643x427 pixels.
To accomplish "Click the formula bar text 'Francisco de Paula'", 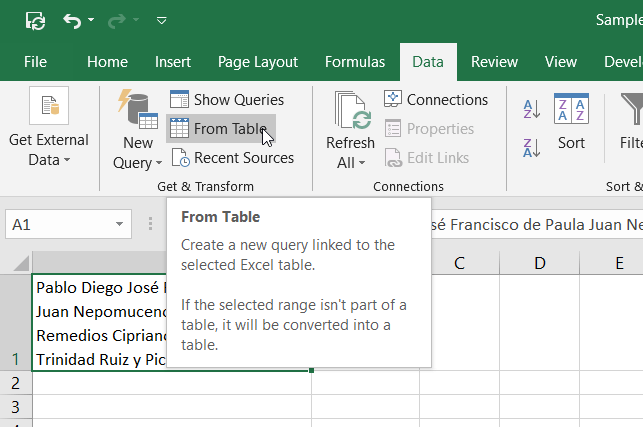I will (x=516, y=225).
